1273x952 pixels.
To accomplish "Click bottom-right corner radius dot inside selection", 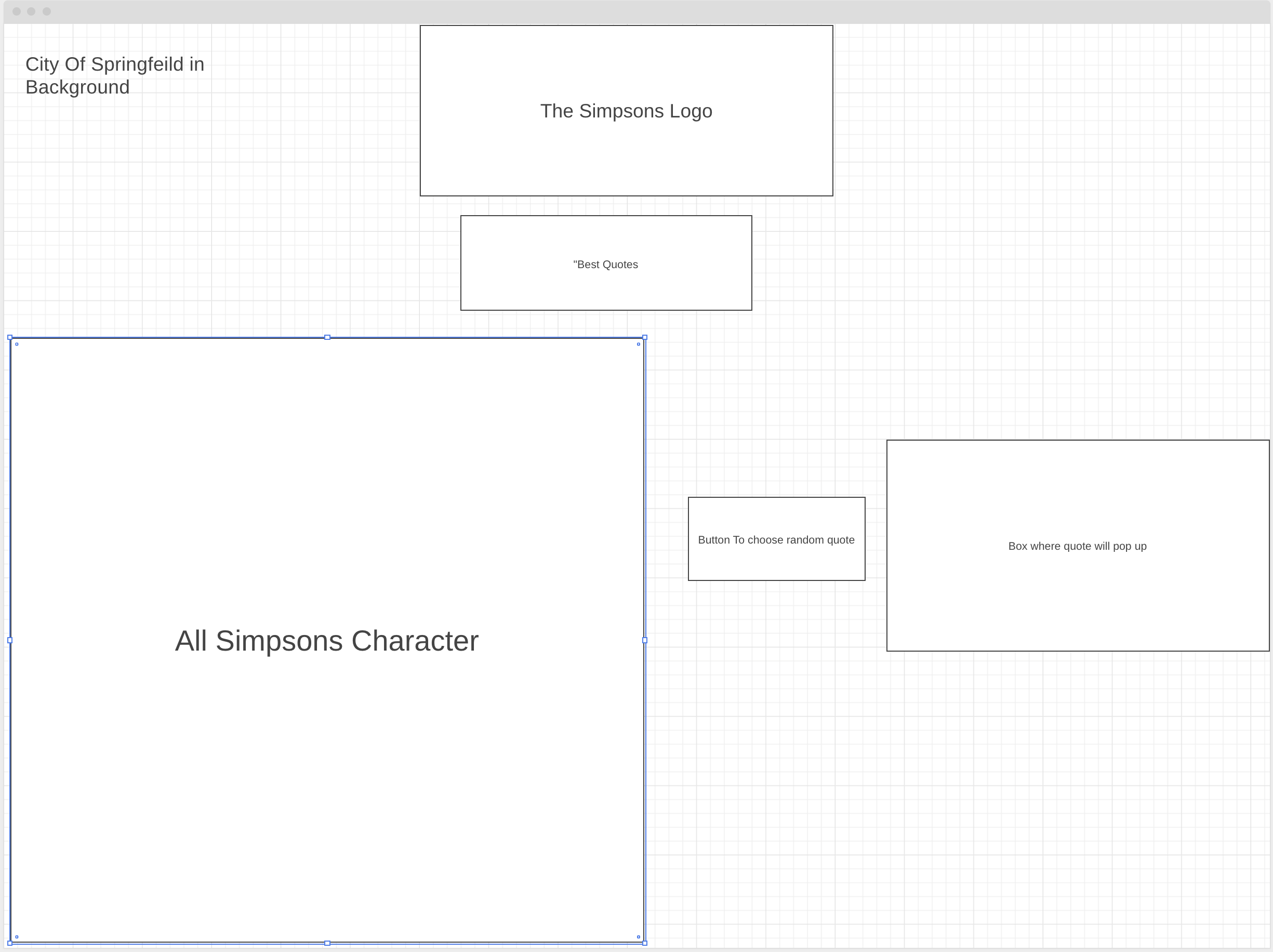I will point(638,936).
